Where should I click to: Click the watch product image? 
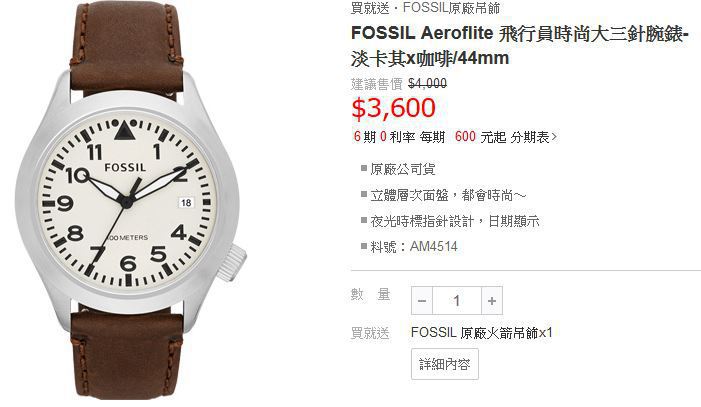[131, 200]
